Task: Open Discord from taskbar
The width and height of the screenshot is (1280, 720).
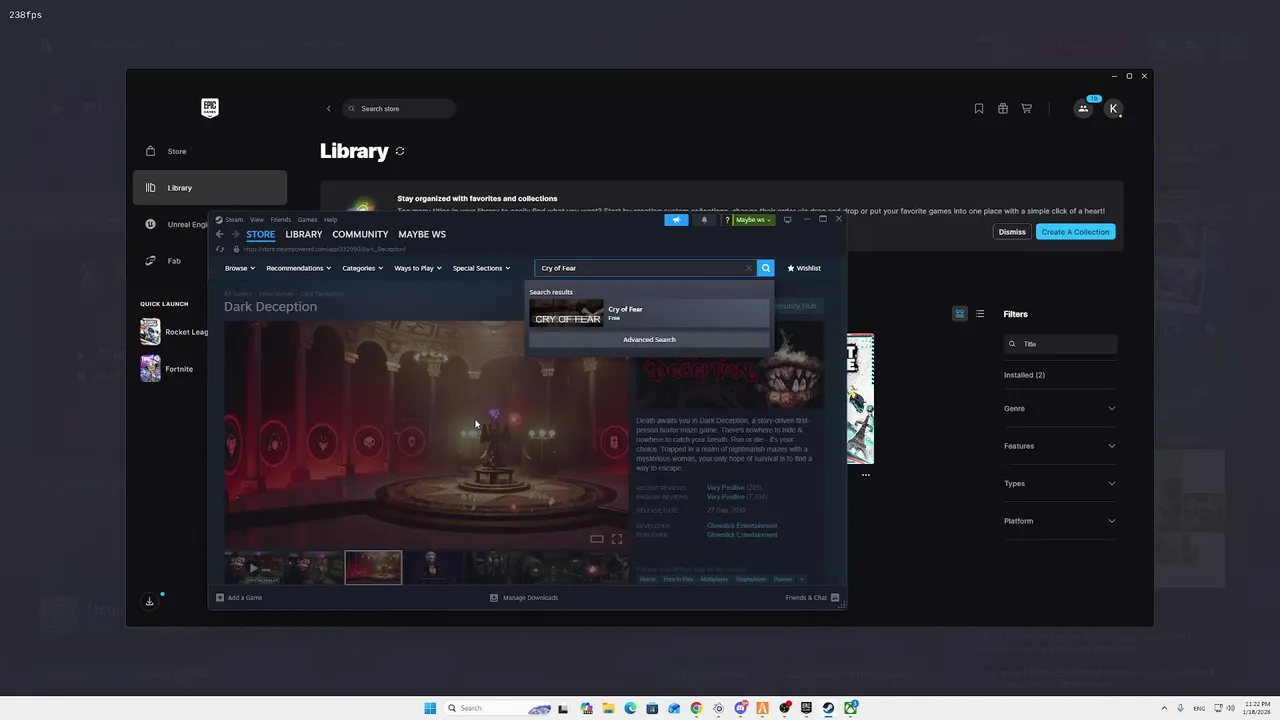Action: [740, 708]
